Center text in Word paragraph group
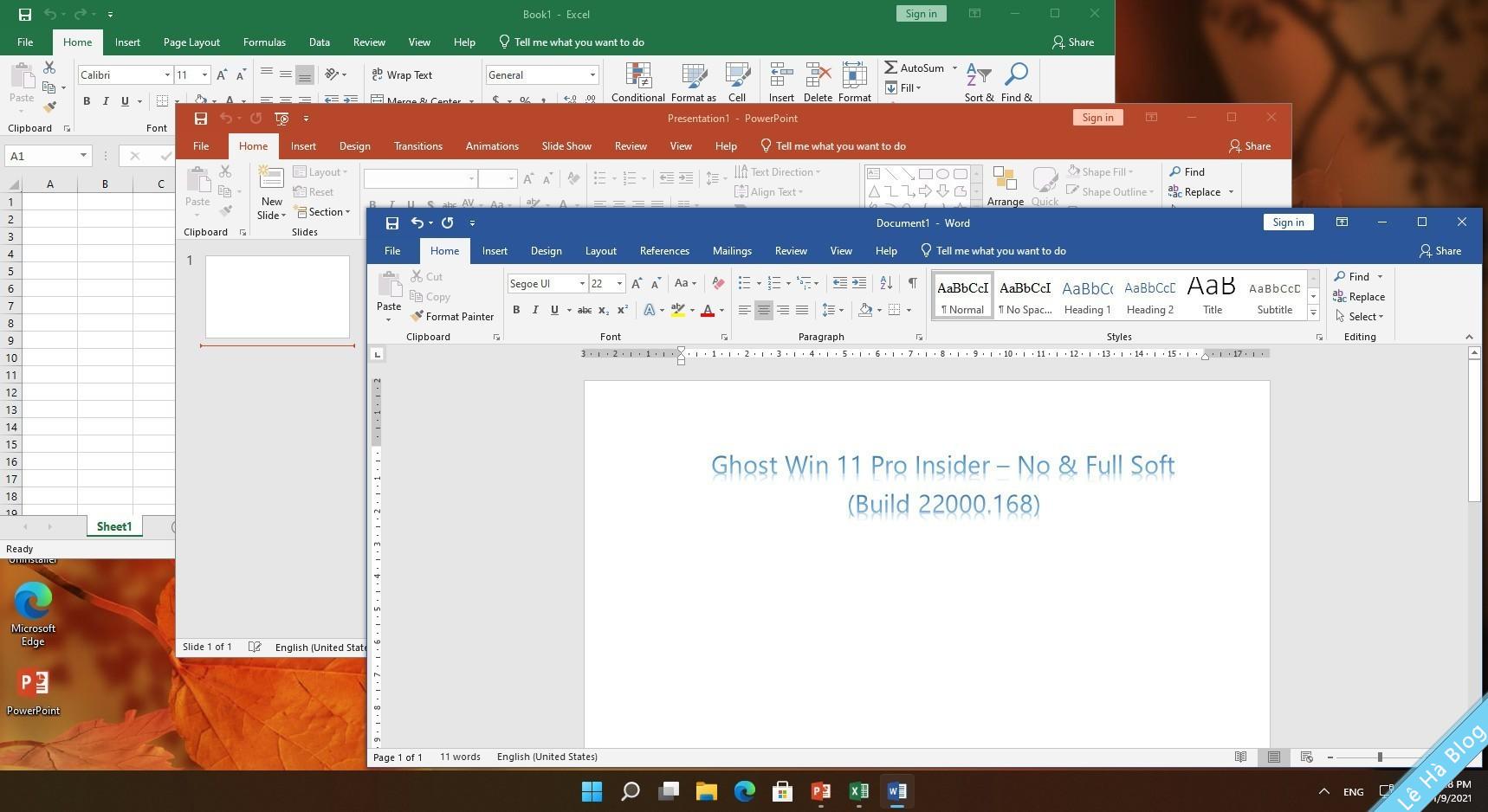Screen dimensions: 1488x812 click(763, 310)
